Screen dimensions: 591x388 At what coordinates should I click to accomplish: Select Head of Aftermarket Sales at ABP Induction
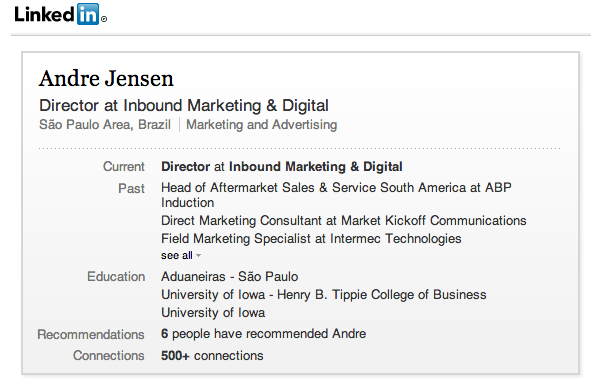tap(336, 195)
